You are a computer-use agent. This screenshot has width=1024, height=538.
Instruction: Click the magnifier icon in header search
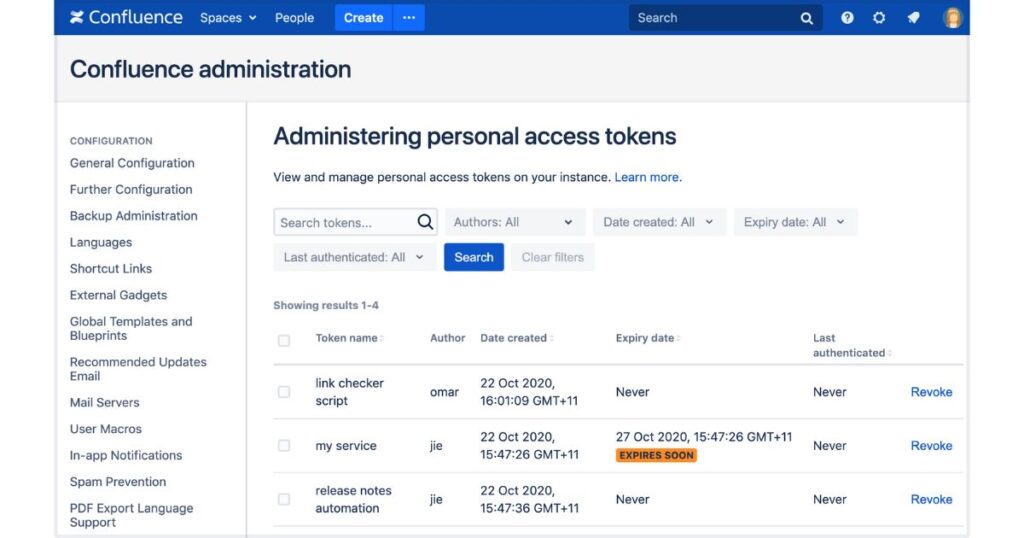coord(807,18)
